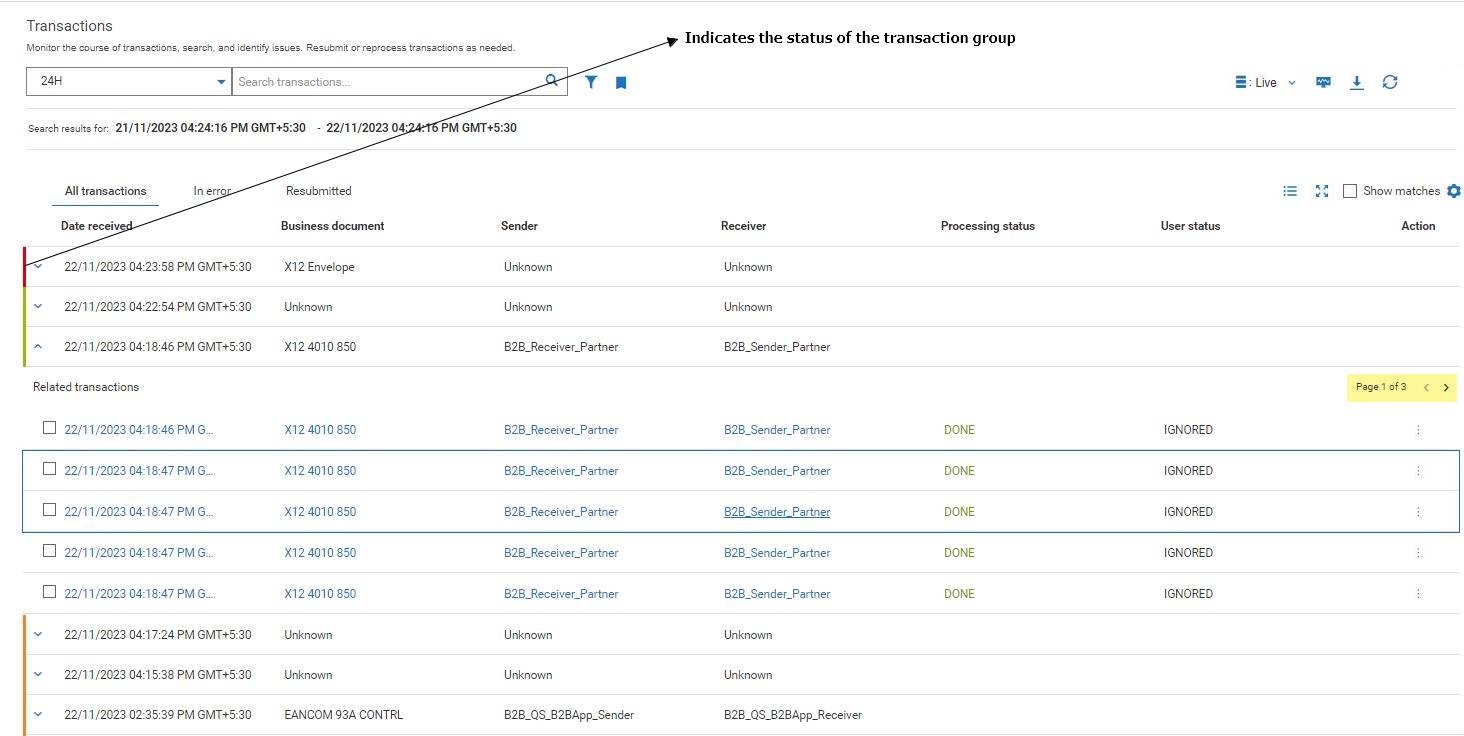The width and height of the screenshot is (1464, 736).
Task: Open the Live data source dropdown
Action: click(1266, 83)
